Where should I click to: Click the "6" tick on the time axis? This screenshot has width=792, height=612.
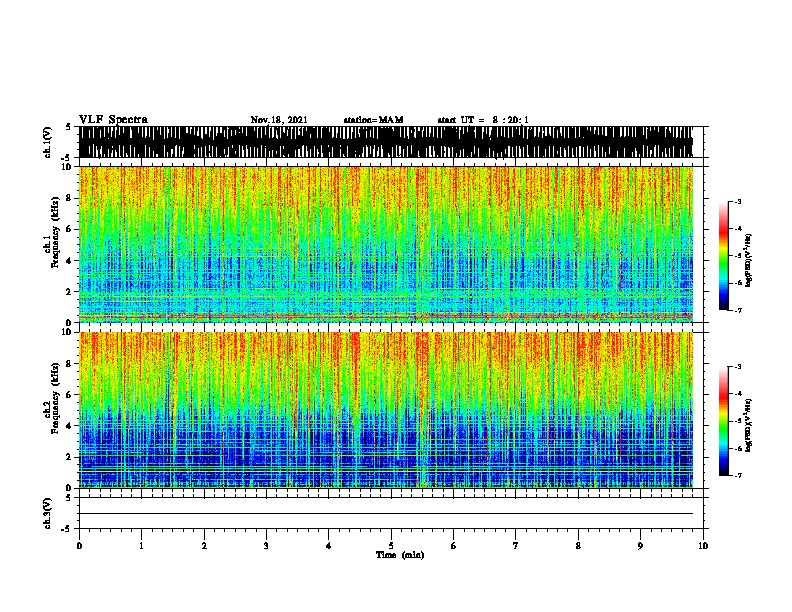[x=454, y=546]
